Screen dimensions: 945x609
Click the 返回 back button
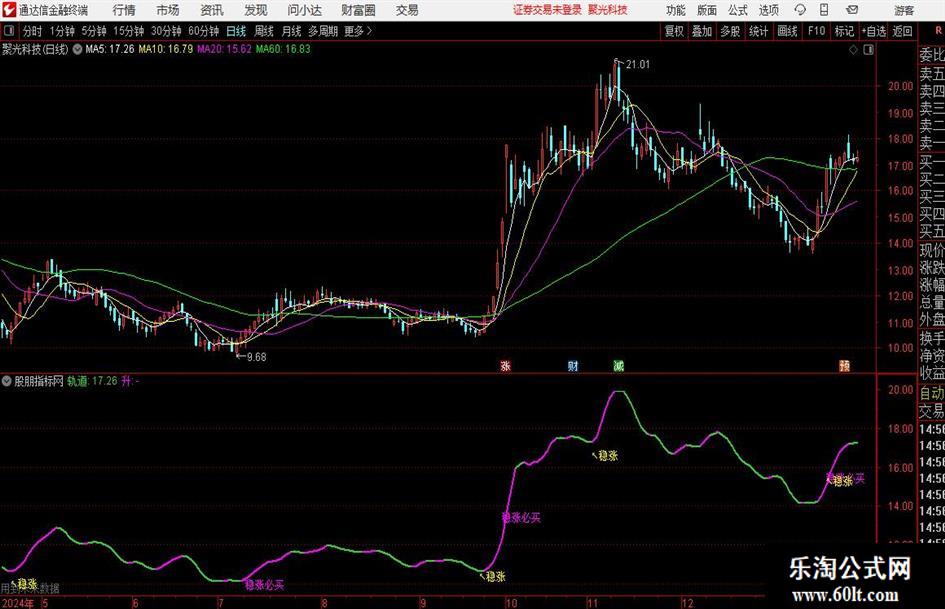(902, 31)
